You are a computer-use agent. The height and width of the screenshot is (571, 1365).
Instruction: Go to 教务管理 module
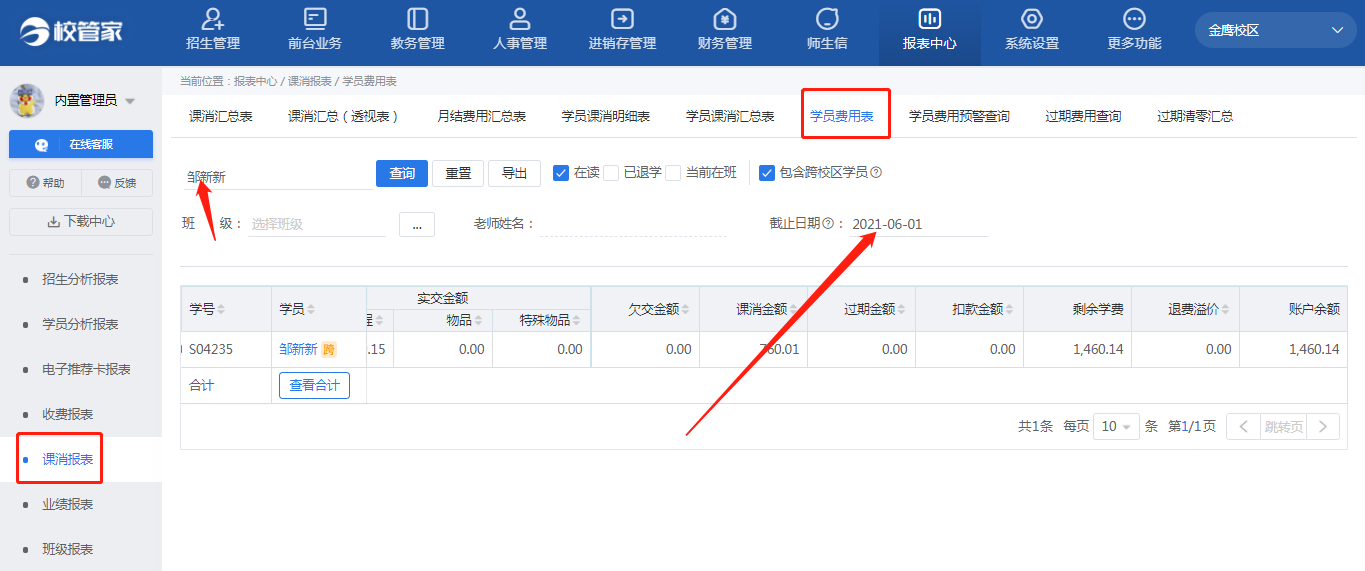pyautogui.click(x=417, y=30)
